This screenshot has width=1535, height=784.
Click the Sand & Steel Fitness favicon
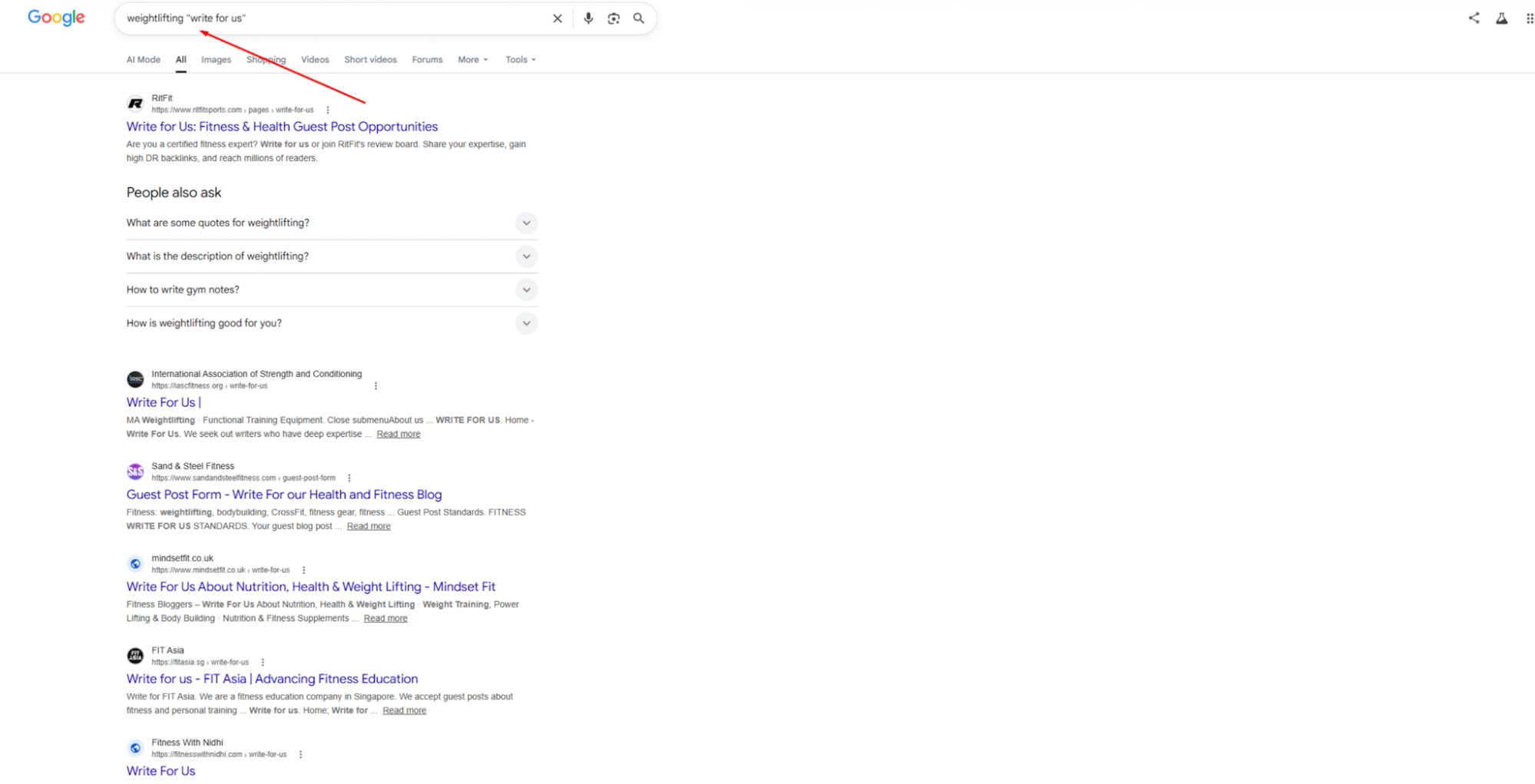[135, 471]
